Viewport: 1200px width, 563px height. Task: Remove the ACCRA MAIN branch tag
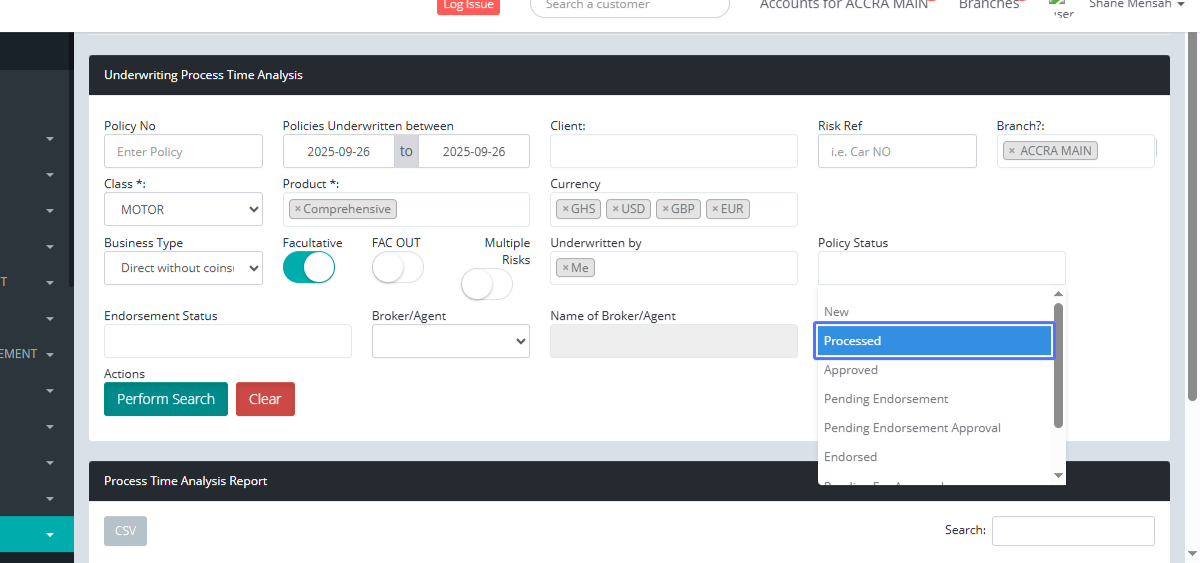pos(1011,151)
